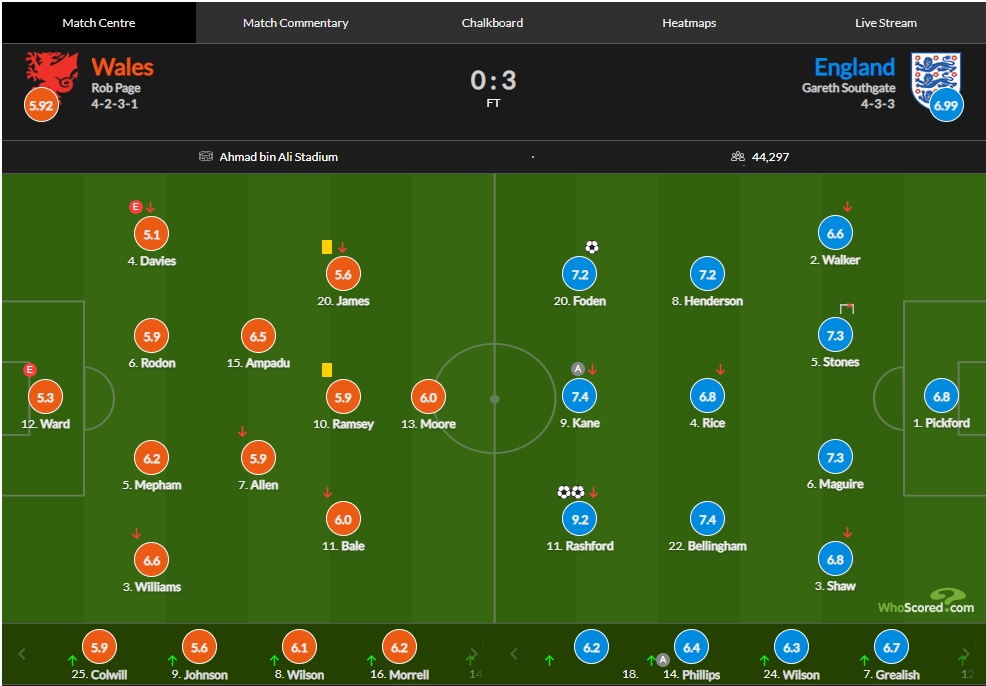The width and height of the screenshot is (986, 686).
Task: Click the double goal icons above Rashford
Action: (x=571, y=492)
